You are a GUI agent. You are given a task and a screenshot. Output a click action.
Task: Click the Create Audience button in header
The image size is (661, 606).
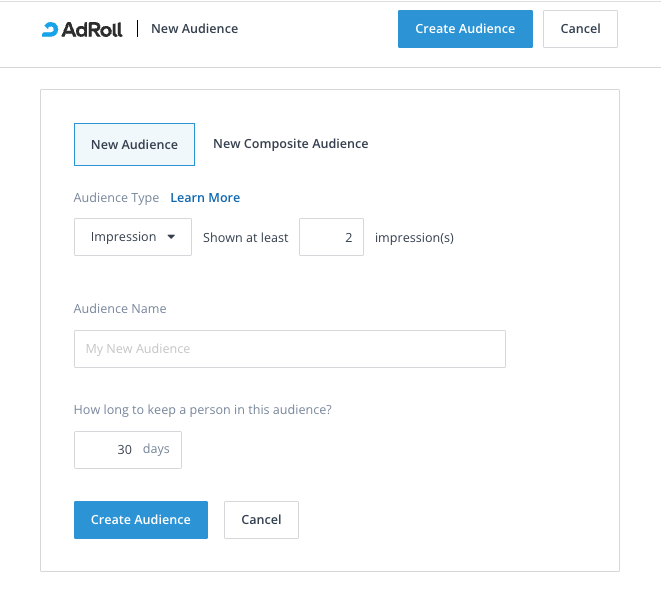pyautogui.click(x=465, y=29)
